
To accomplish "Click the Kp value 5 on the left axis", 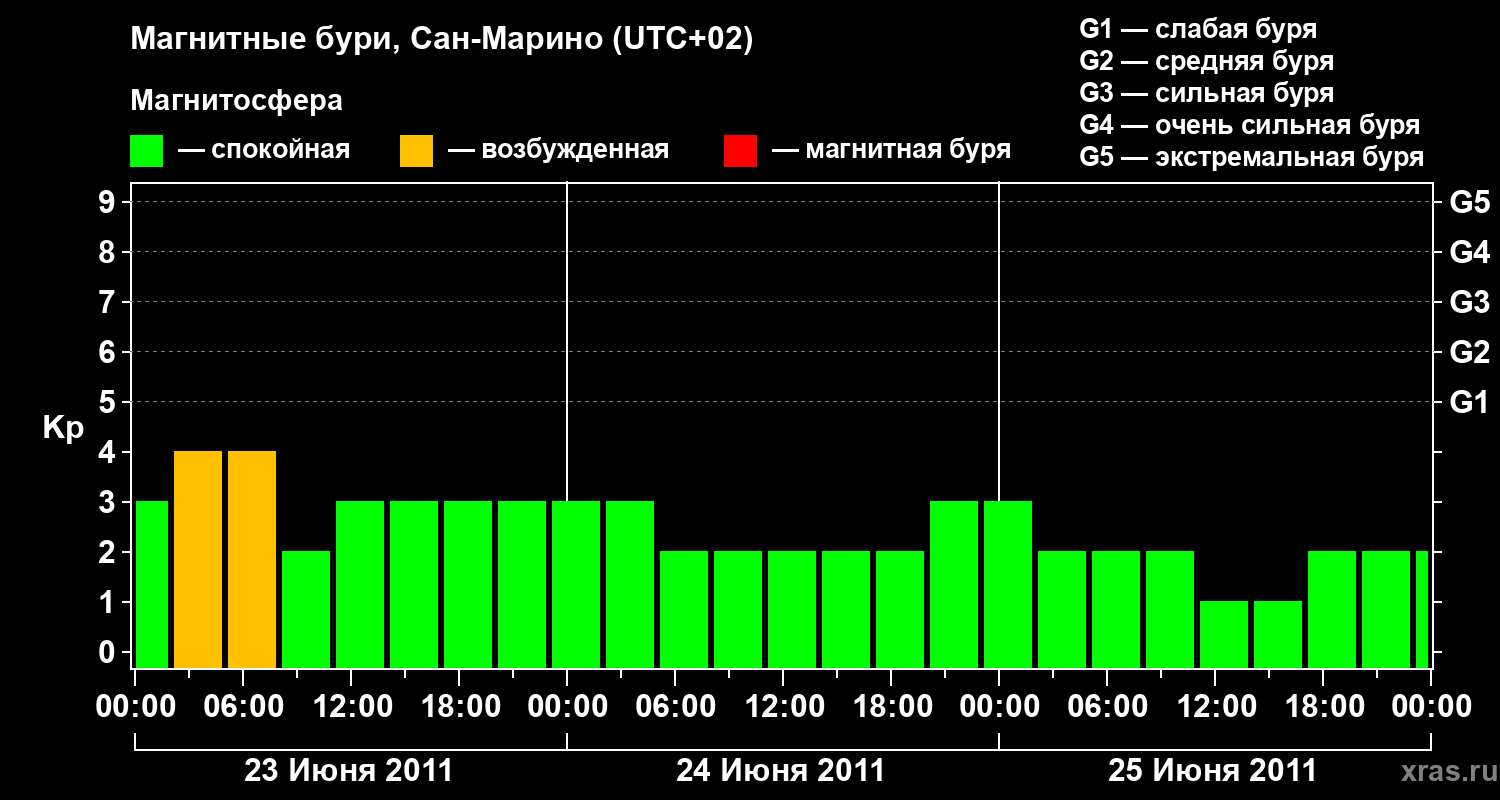I will coord(108,402).
